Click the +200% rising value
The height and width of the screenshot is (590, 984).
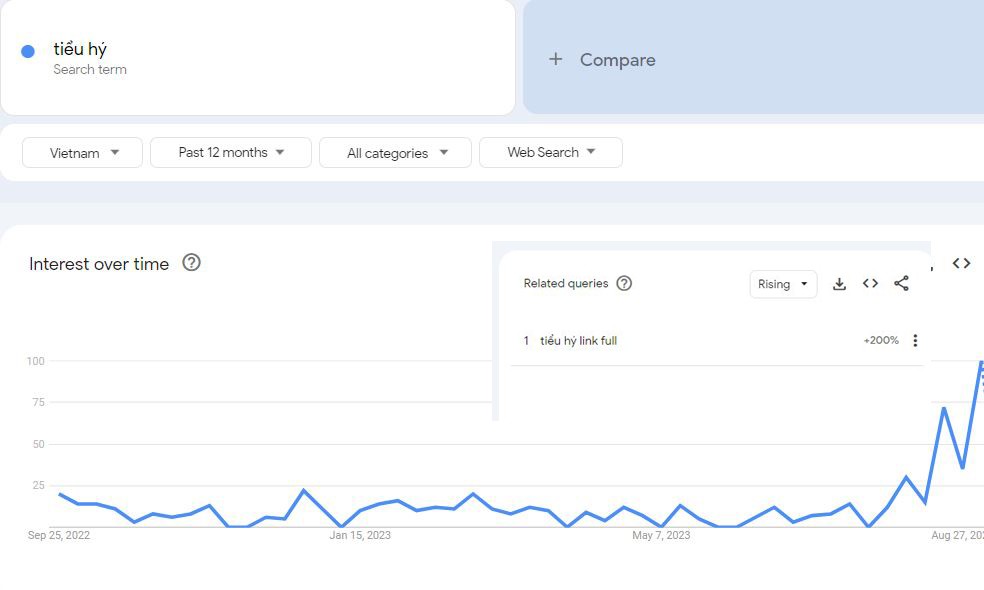[x=881, y=341]
